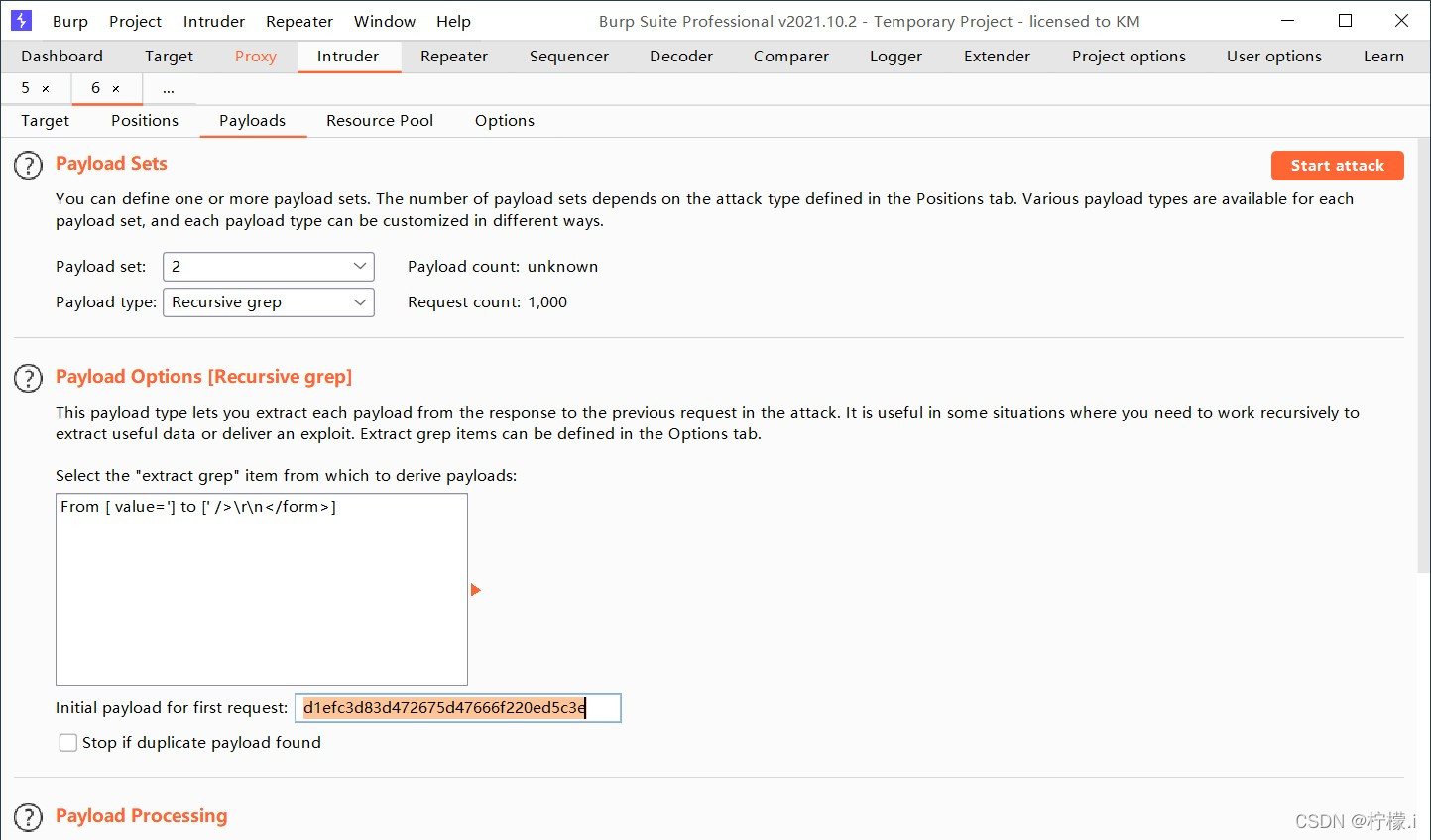Switch to the Proxy tab

click(256, 57)
